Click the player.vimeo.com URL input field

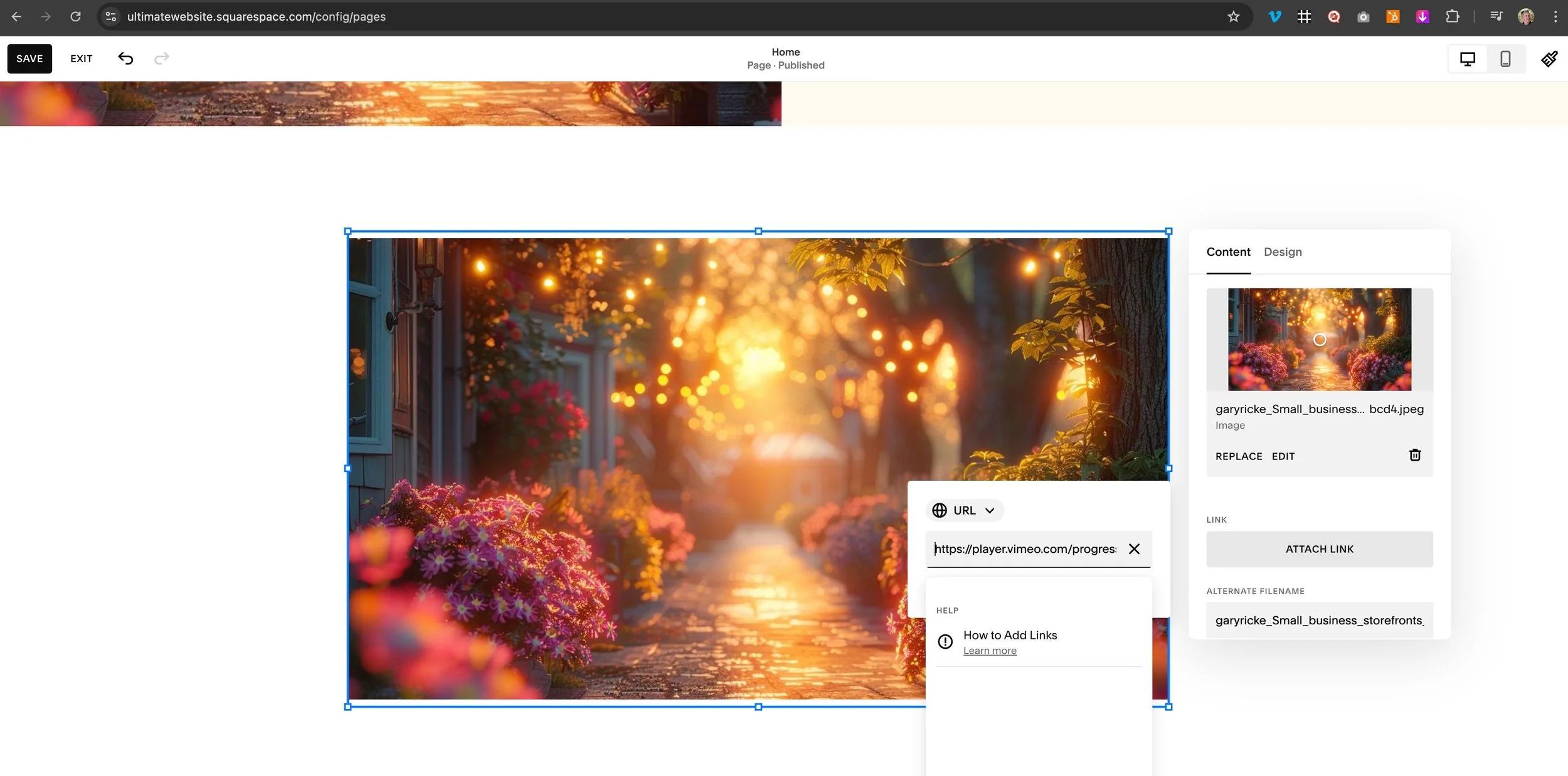coord(1025,549)
